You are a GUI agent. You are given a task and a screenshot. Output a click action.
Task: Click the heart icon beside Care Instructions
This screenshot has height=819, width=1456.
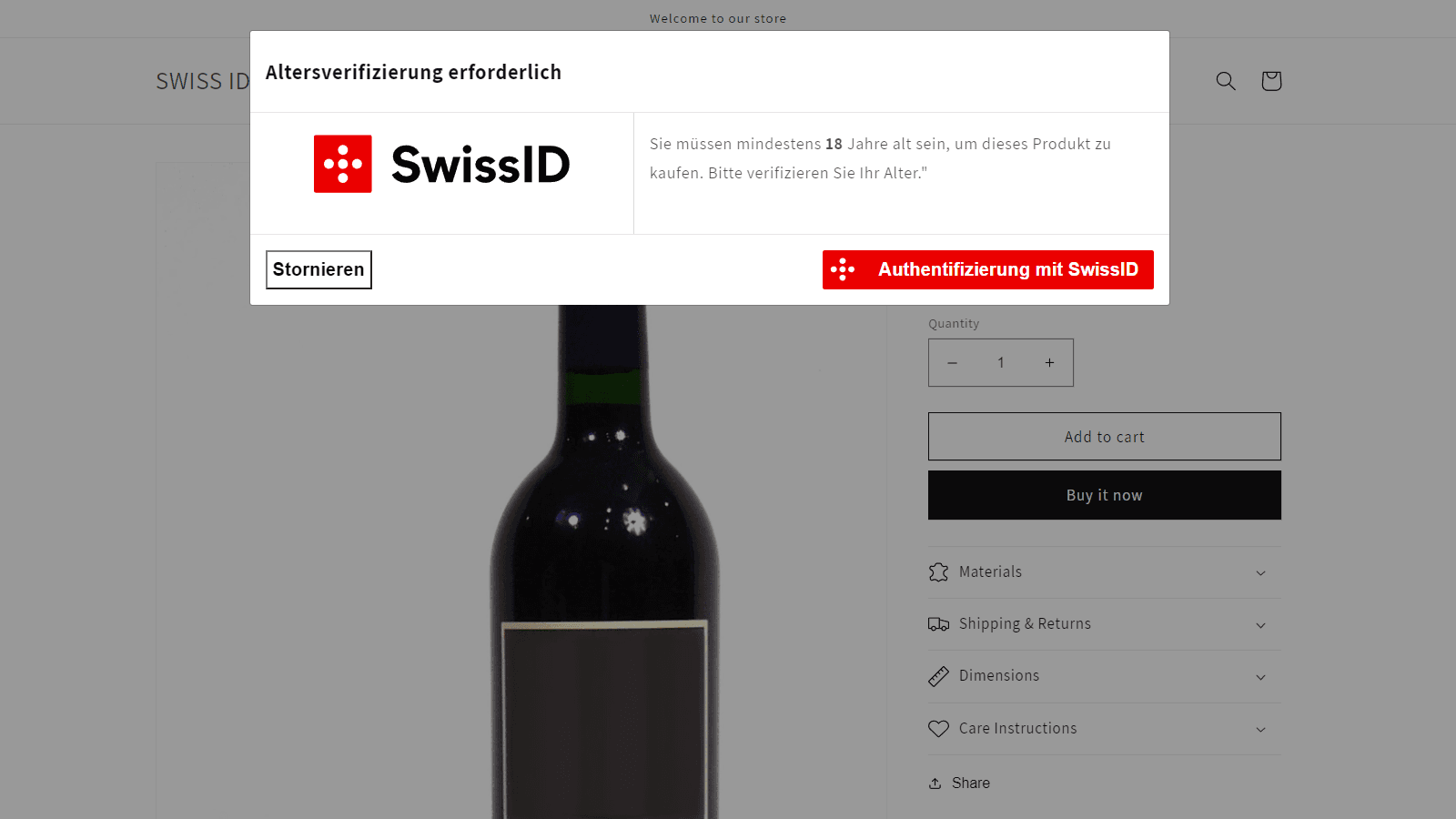[x=938, y=728]
